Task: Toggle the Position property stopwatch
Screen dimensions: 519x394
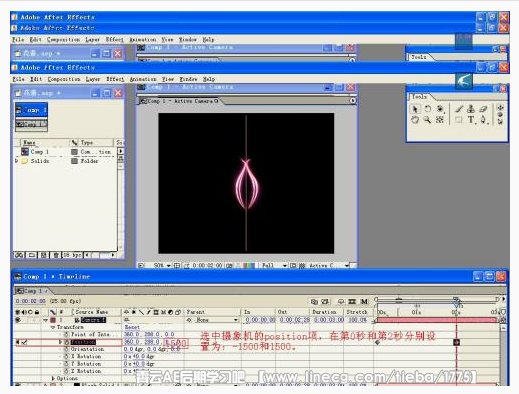Action: pos(66,342)
